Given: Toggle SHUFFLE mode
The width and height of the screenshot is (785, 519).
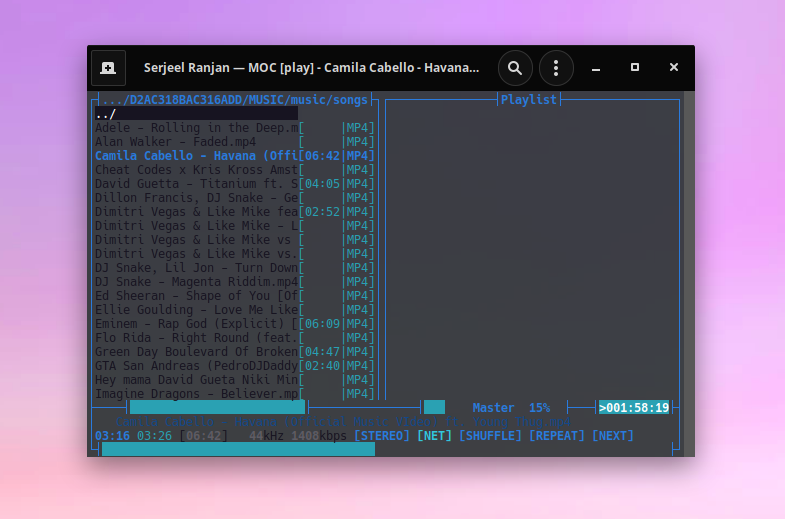Looking at the screenshot, I should tap(490, 436).
